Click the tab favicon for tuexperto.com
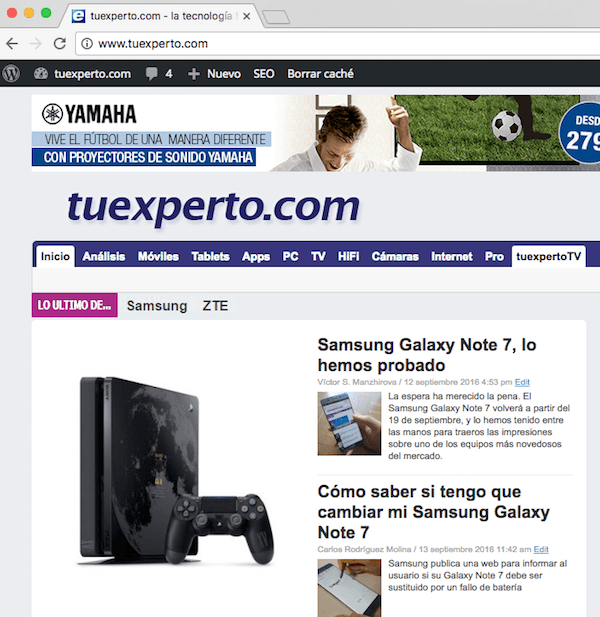The height and width of the screenshot is (617, 600). [78, 16]
